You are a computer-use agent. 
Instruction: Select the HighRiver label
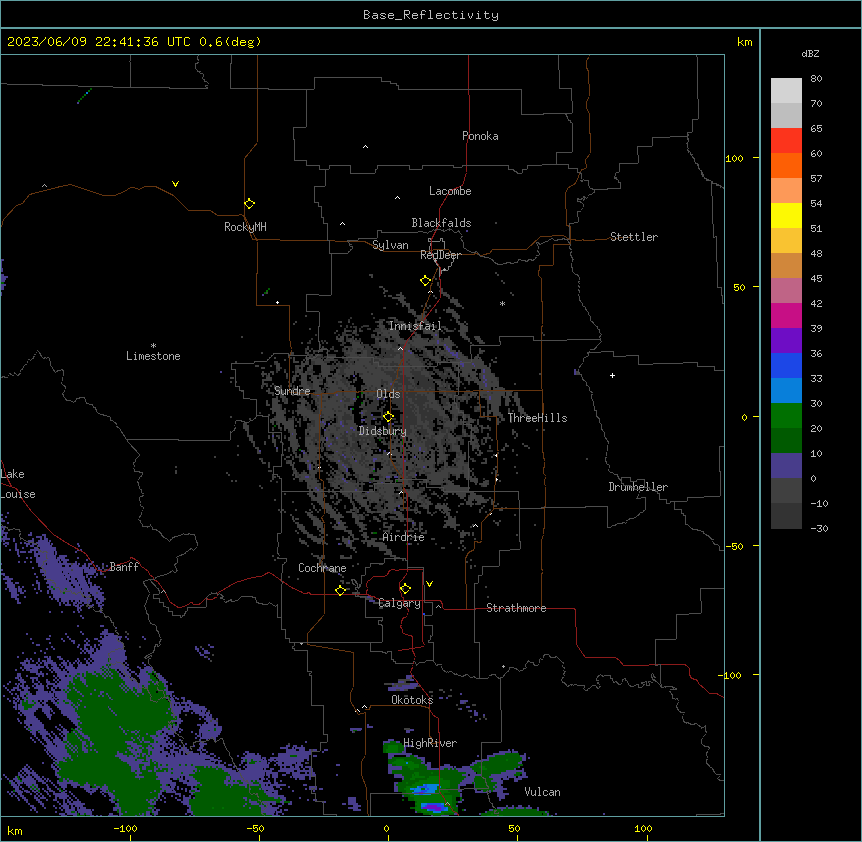pyautogui.click(x=430, y=743)
